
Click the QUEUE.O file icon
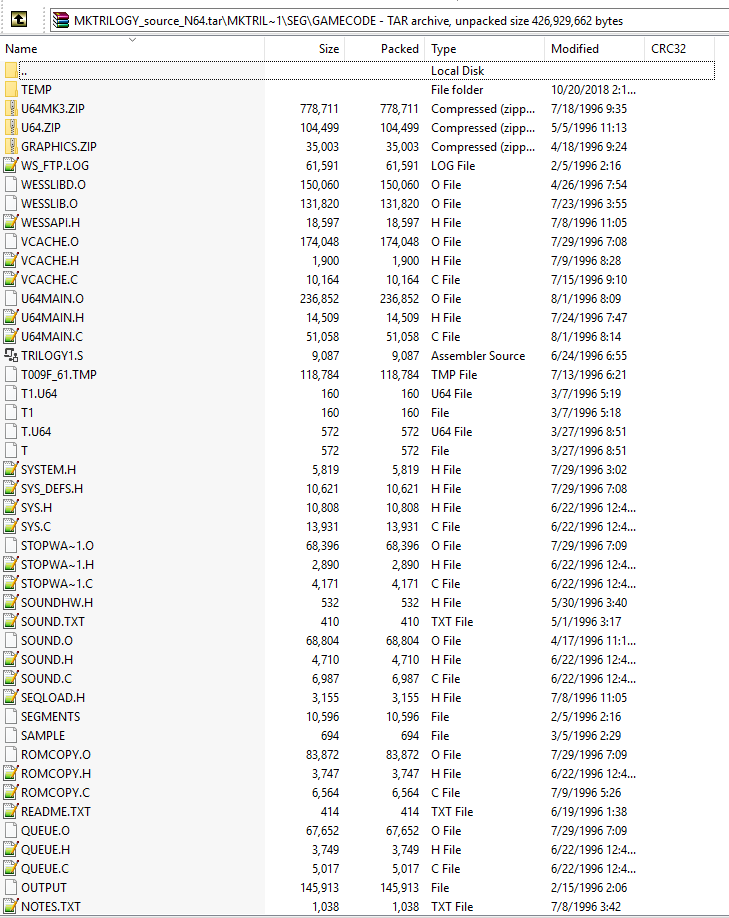click(11, 831)
